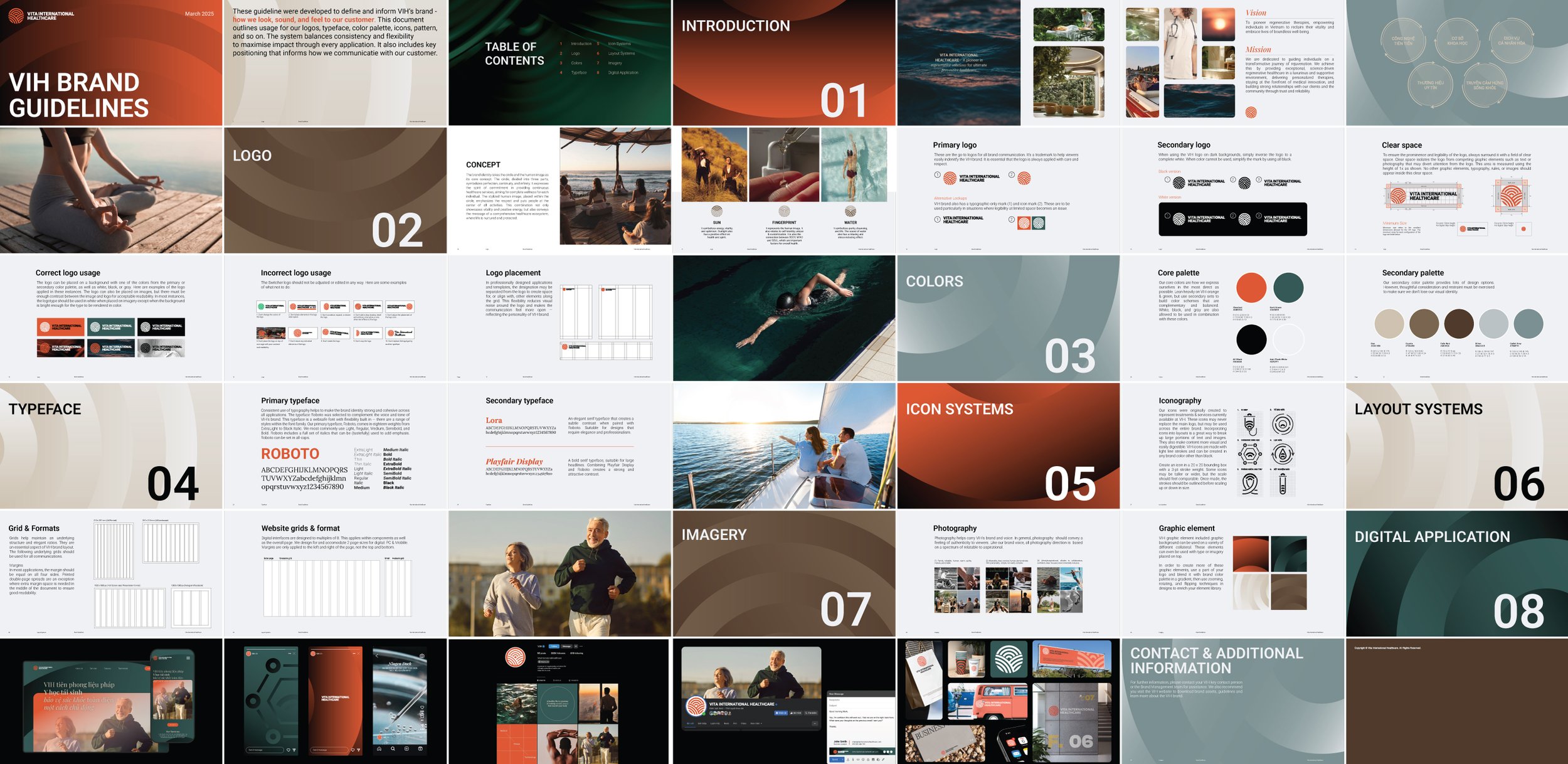Pick the light gray swatch in the Secondary palette
Screen dimensions: 1568x764
click(x=1493, y=324)
